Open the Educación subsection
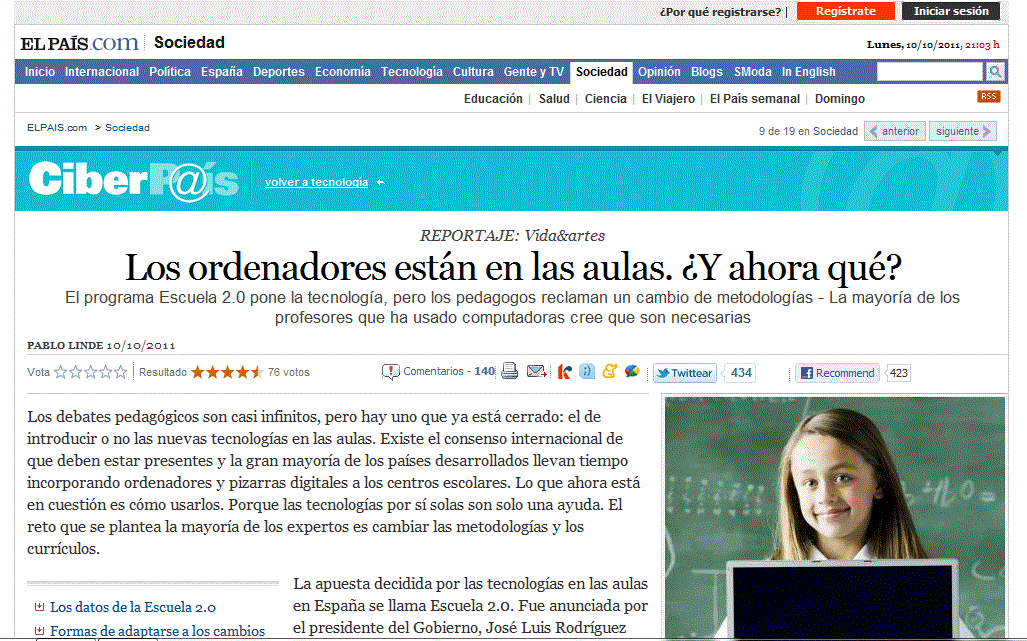Screen dimensions: 1027x641 493,99
